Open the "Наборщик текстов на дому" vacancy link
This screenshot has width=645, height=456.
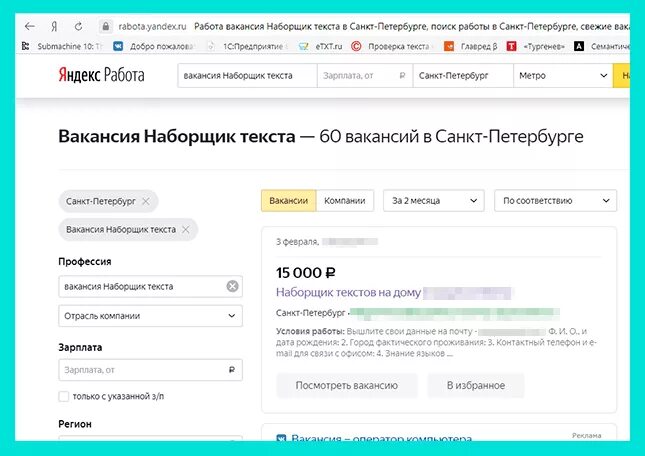point(348,292)
